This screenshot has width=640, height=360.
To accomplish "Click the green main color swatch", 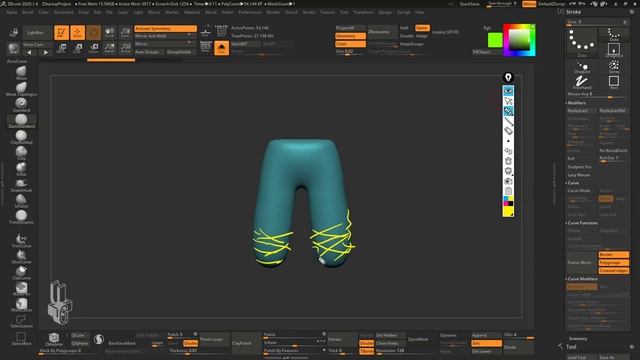I will [495, 40].
